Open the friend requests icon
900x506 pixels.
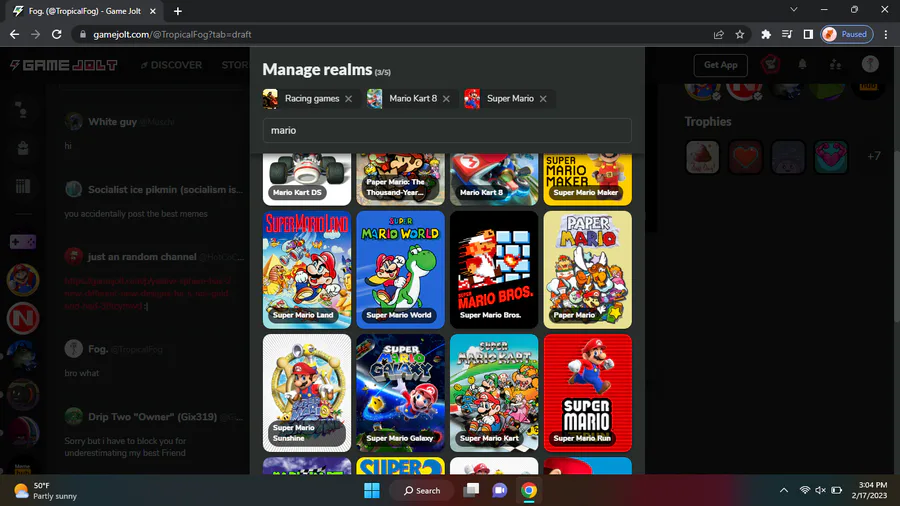[x=836, y=64]
